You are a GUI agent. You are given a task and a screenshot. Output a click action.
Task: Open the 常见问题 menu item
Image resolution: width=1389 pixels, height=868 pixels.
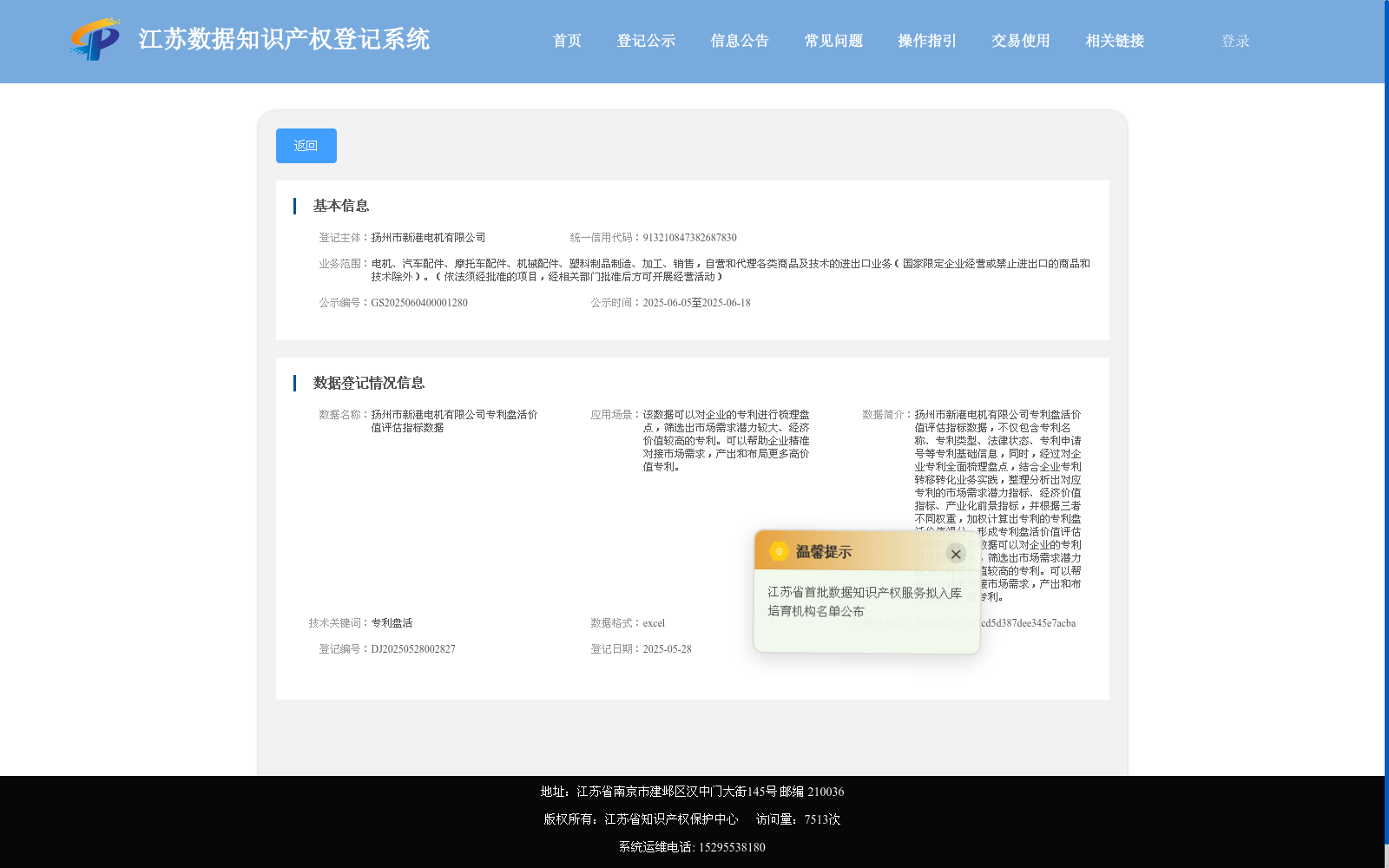click(x=833, y=41)
